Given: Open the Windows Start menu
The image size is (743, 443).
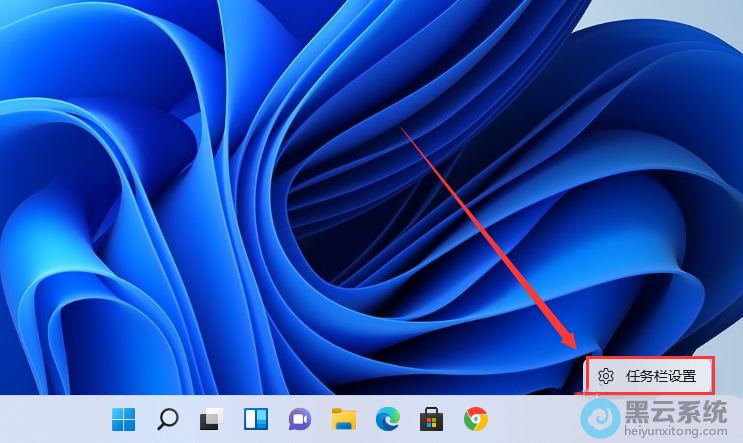Looking at the screenshot, I should (124, 419).
